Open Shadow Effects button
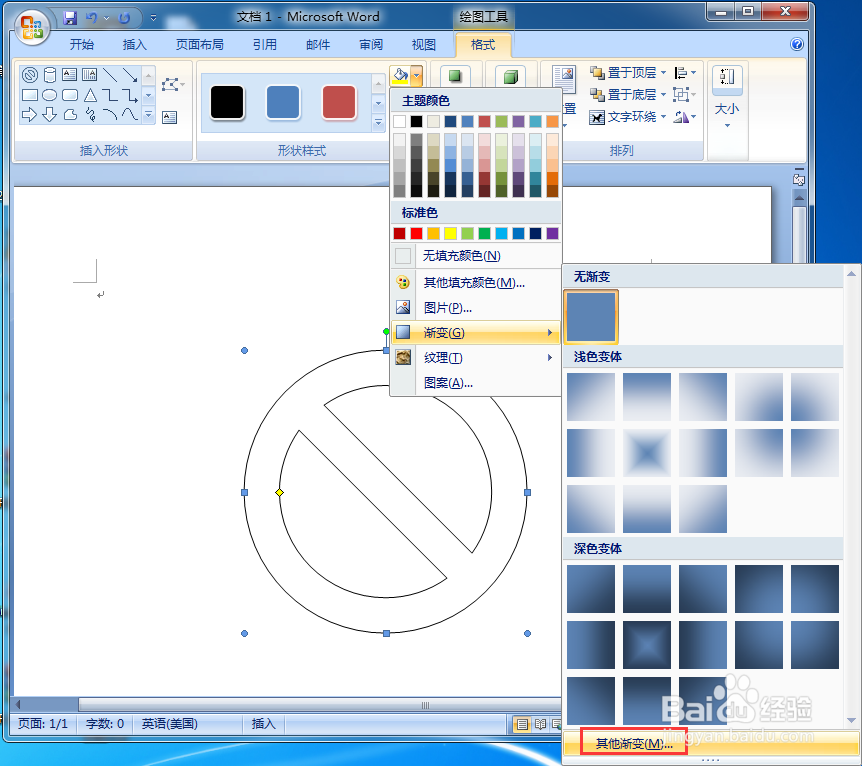 455,75
